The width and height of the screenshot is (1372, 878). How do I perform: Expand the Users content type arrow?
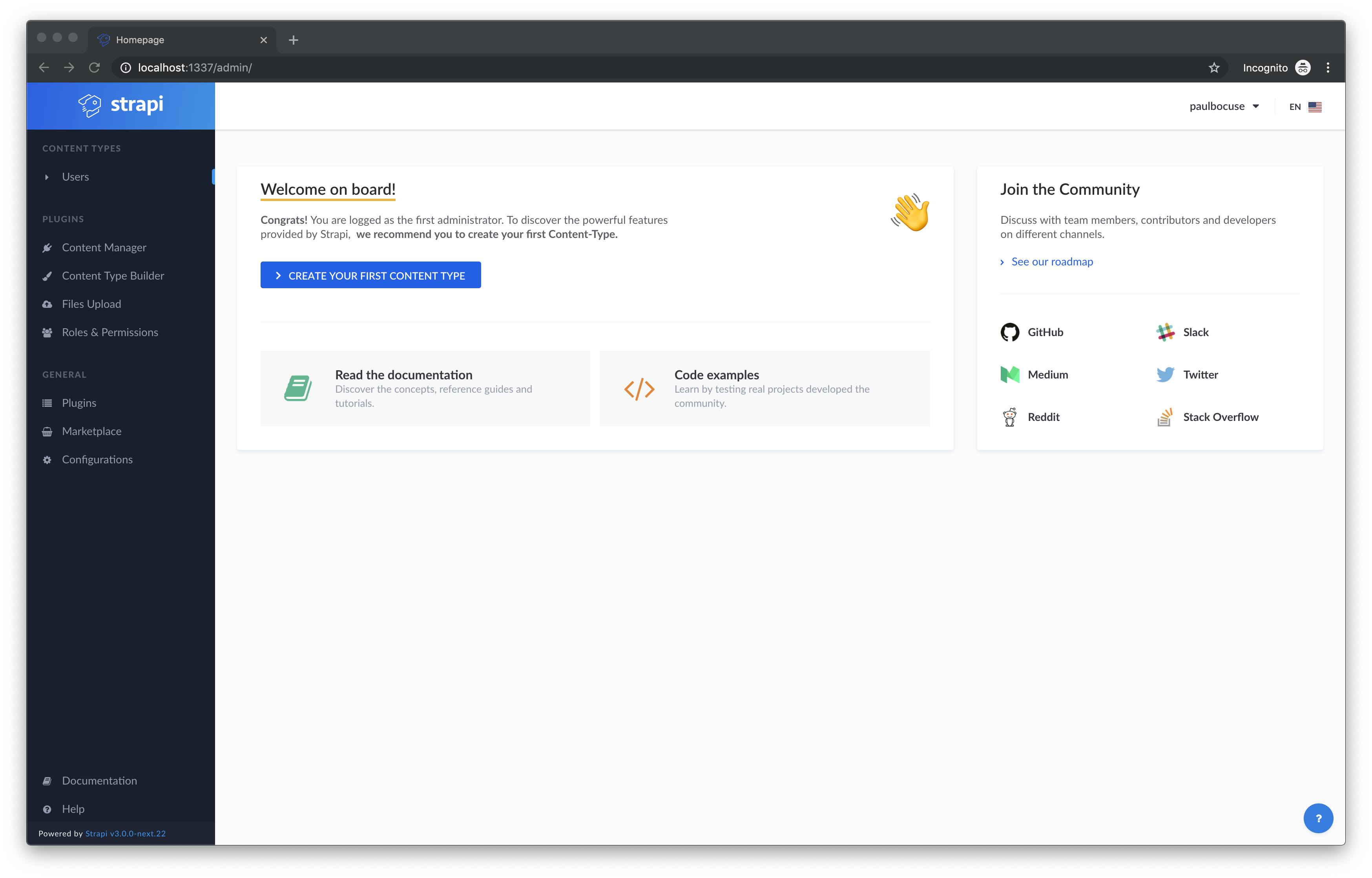[47, 177]
